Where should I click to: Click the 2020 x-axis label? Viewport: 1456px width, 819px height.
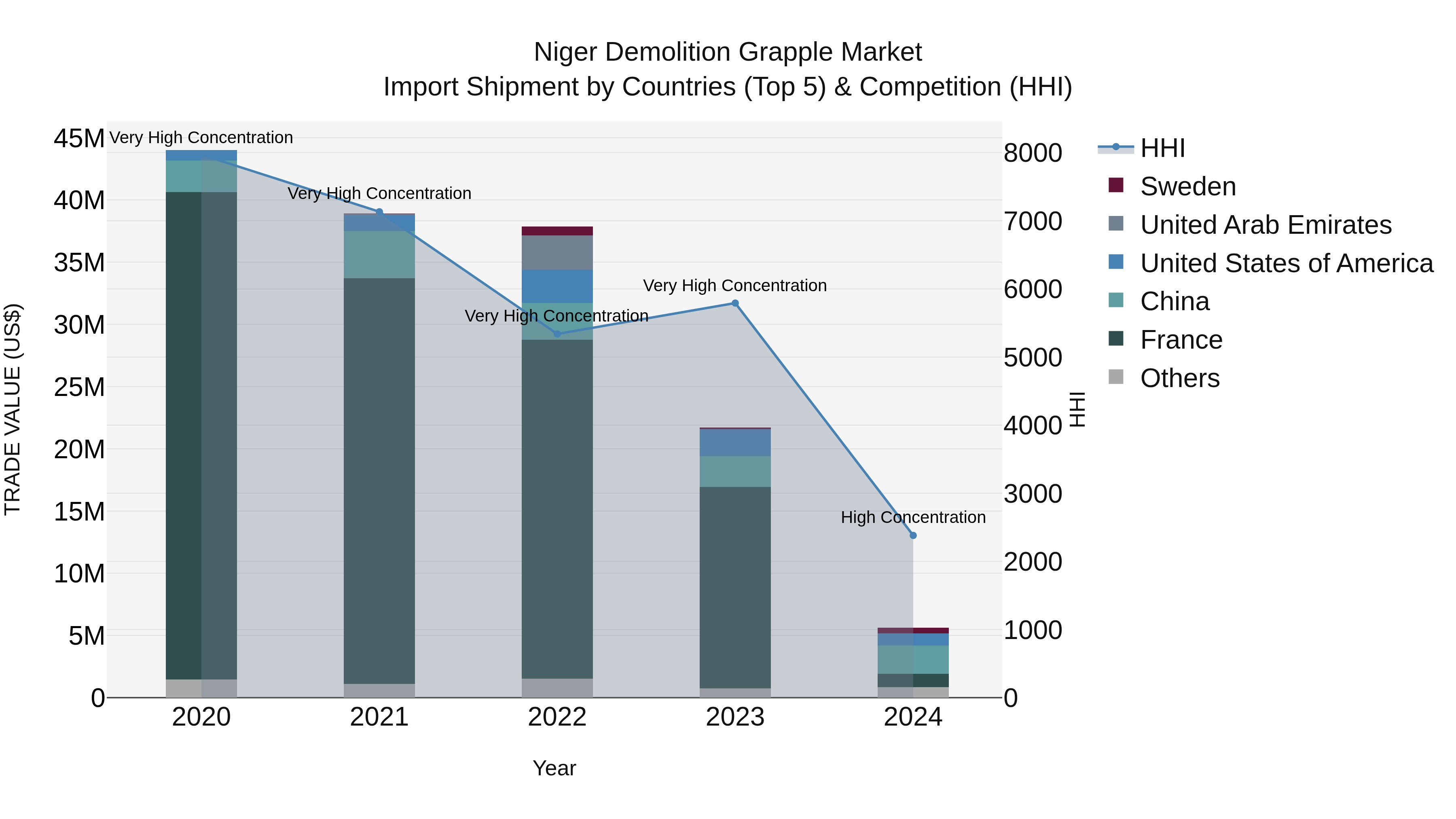click(201, 717)
